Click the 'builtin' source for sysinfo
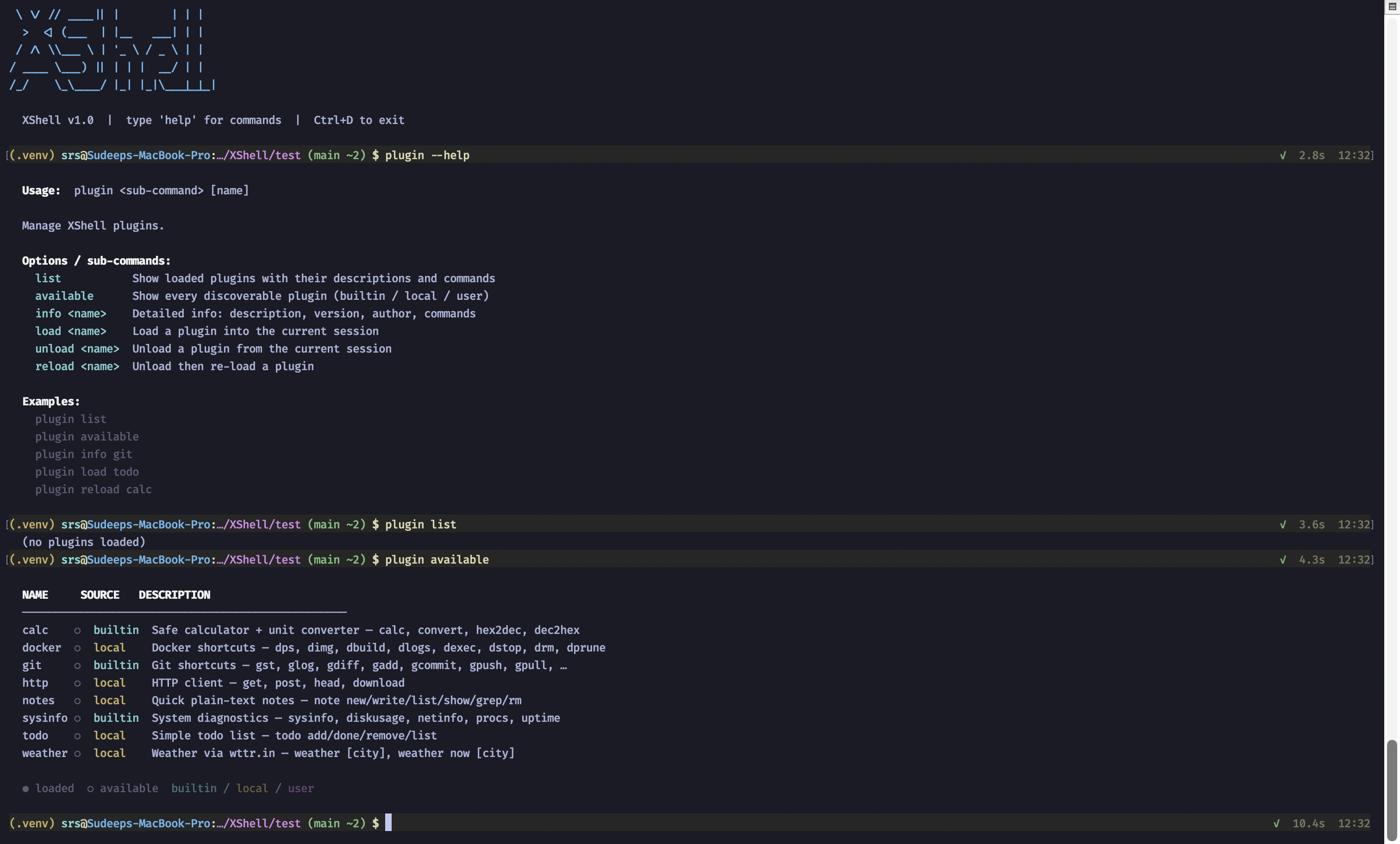 (116, 718)
